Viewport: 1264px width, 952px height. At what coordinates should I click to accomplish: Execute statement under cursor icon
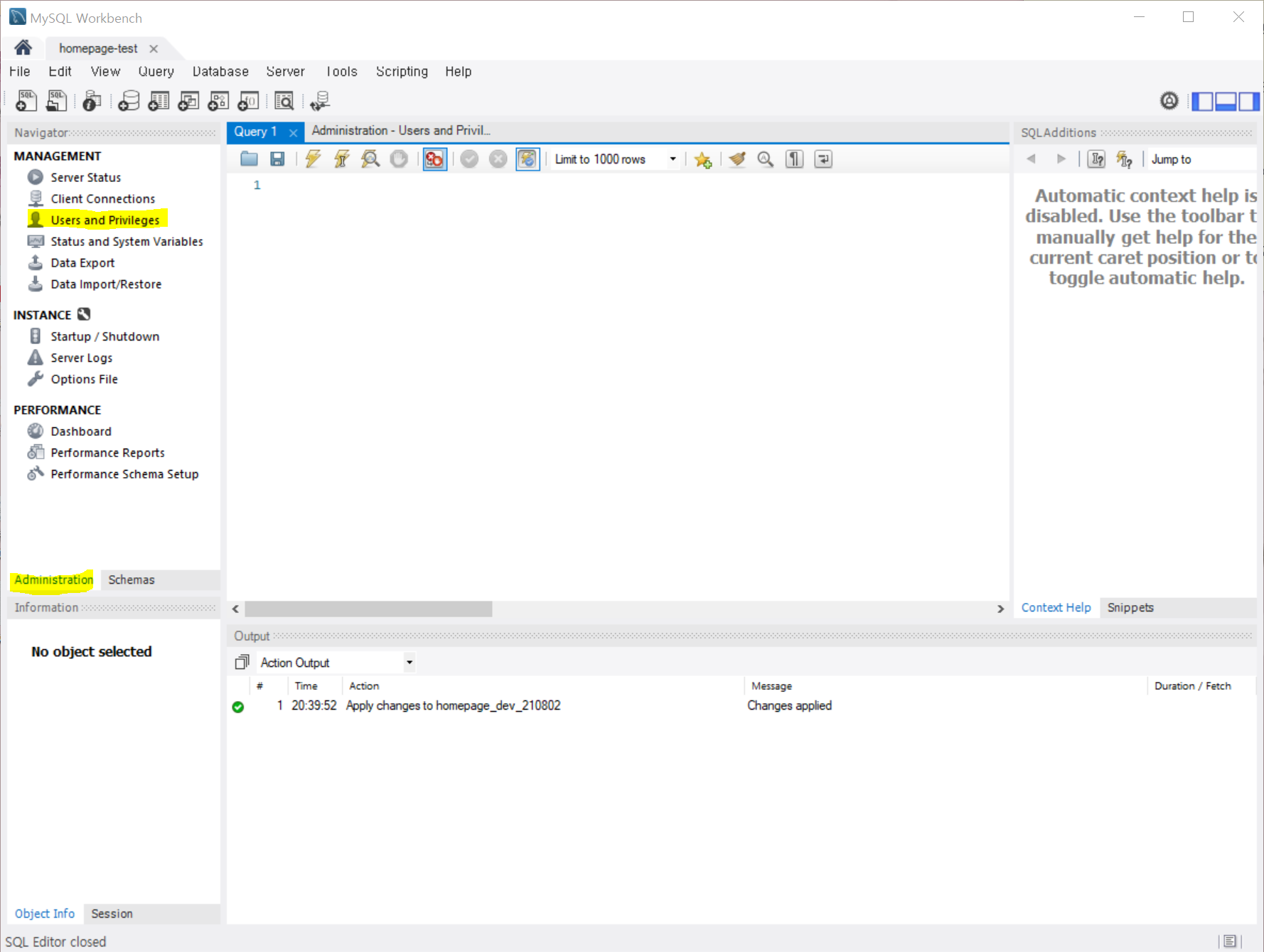pyautogui.click(x=342, y=159)
